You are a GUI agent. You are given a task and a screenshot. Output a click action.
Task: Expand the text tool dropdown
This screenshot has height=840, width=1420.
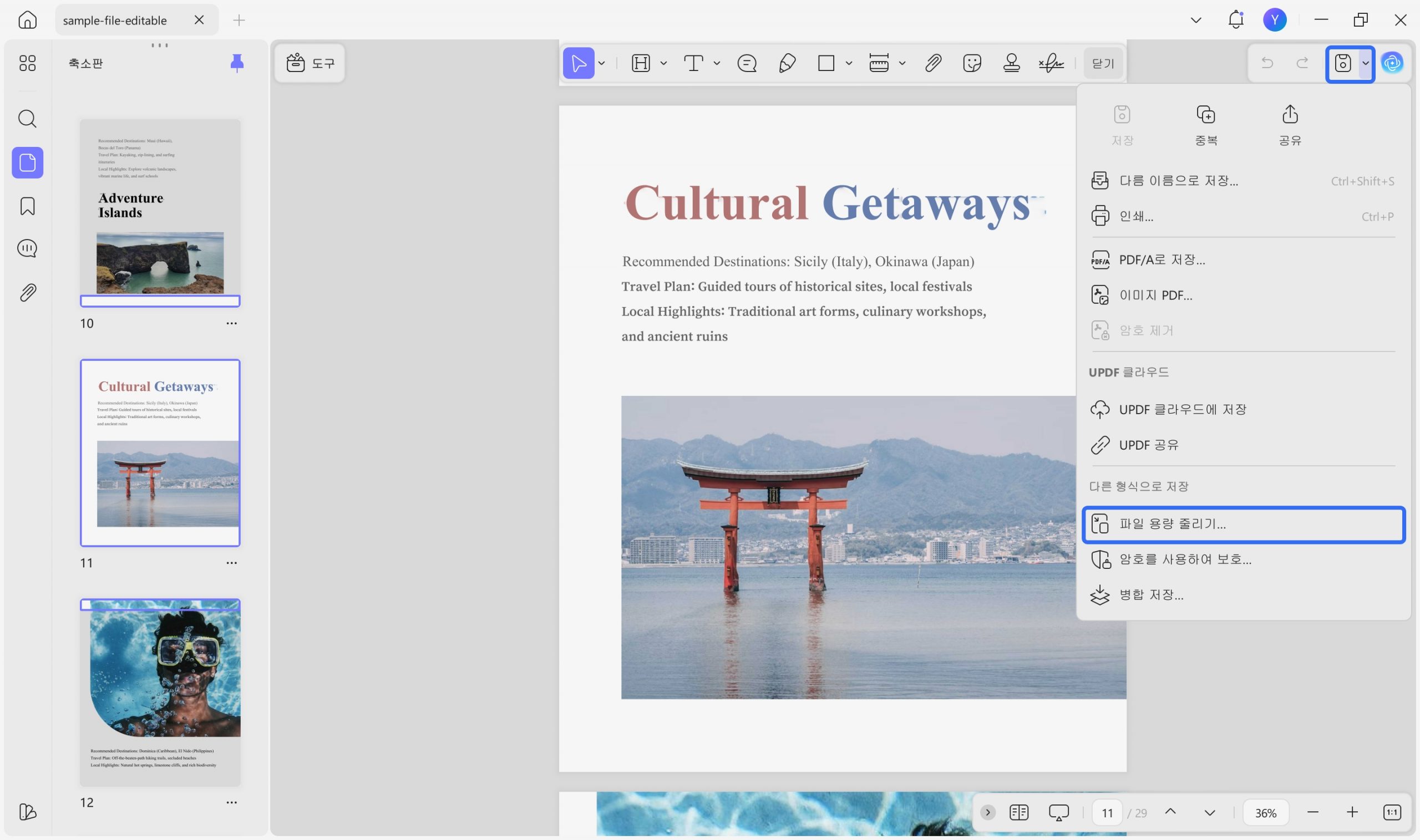coord(717,63)
